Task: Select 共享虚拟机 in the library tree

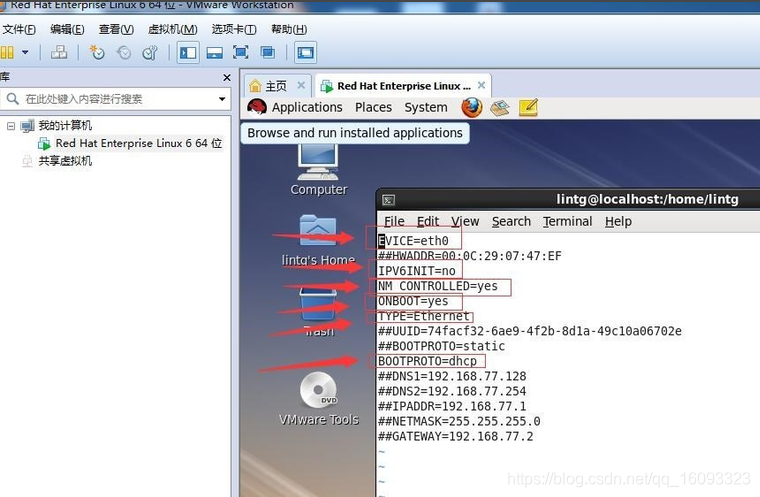Action: coord(65,161)
